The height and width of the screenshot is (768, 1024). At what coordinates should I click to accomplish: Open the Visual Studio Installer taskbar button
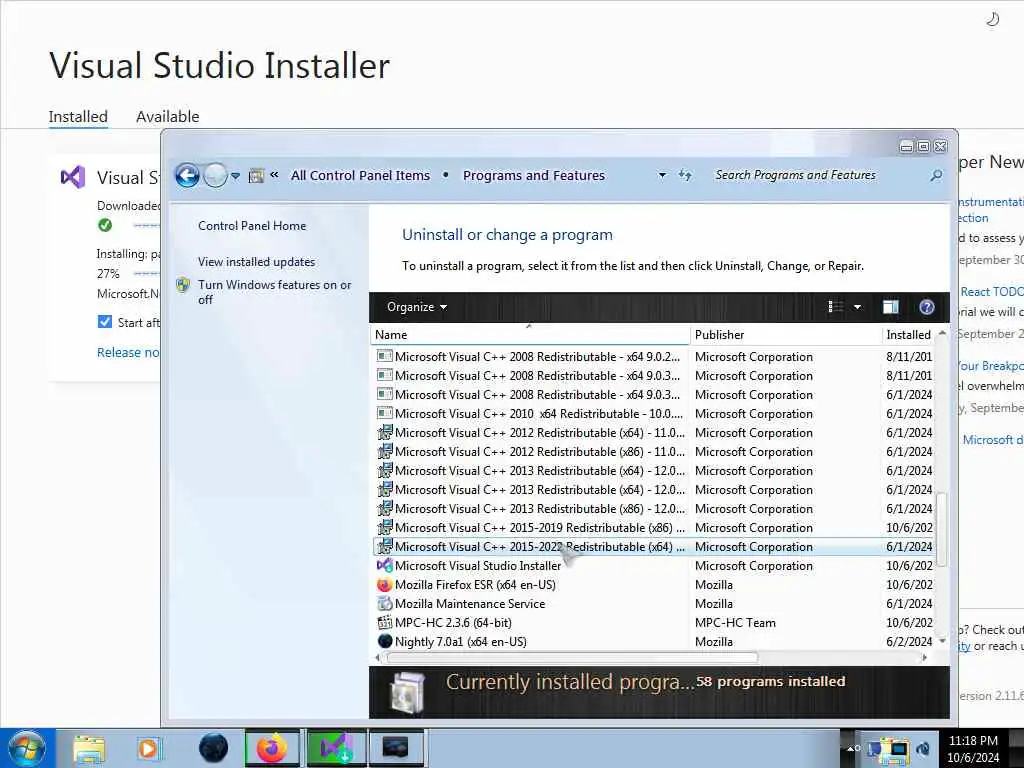tap(336, 748)
